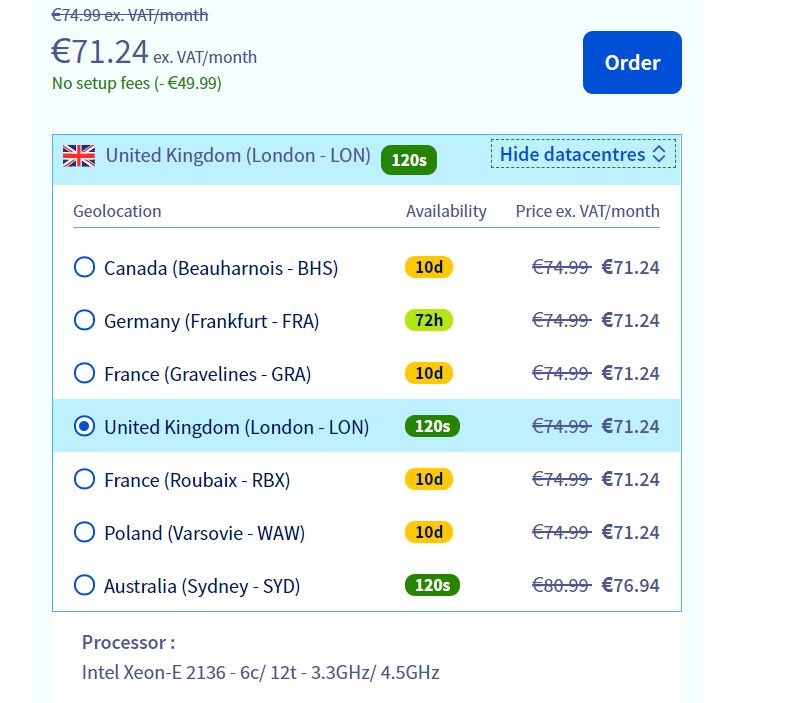Click the UK flag icon

pos(79,155)
